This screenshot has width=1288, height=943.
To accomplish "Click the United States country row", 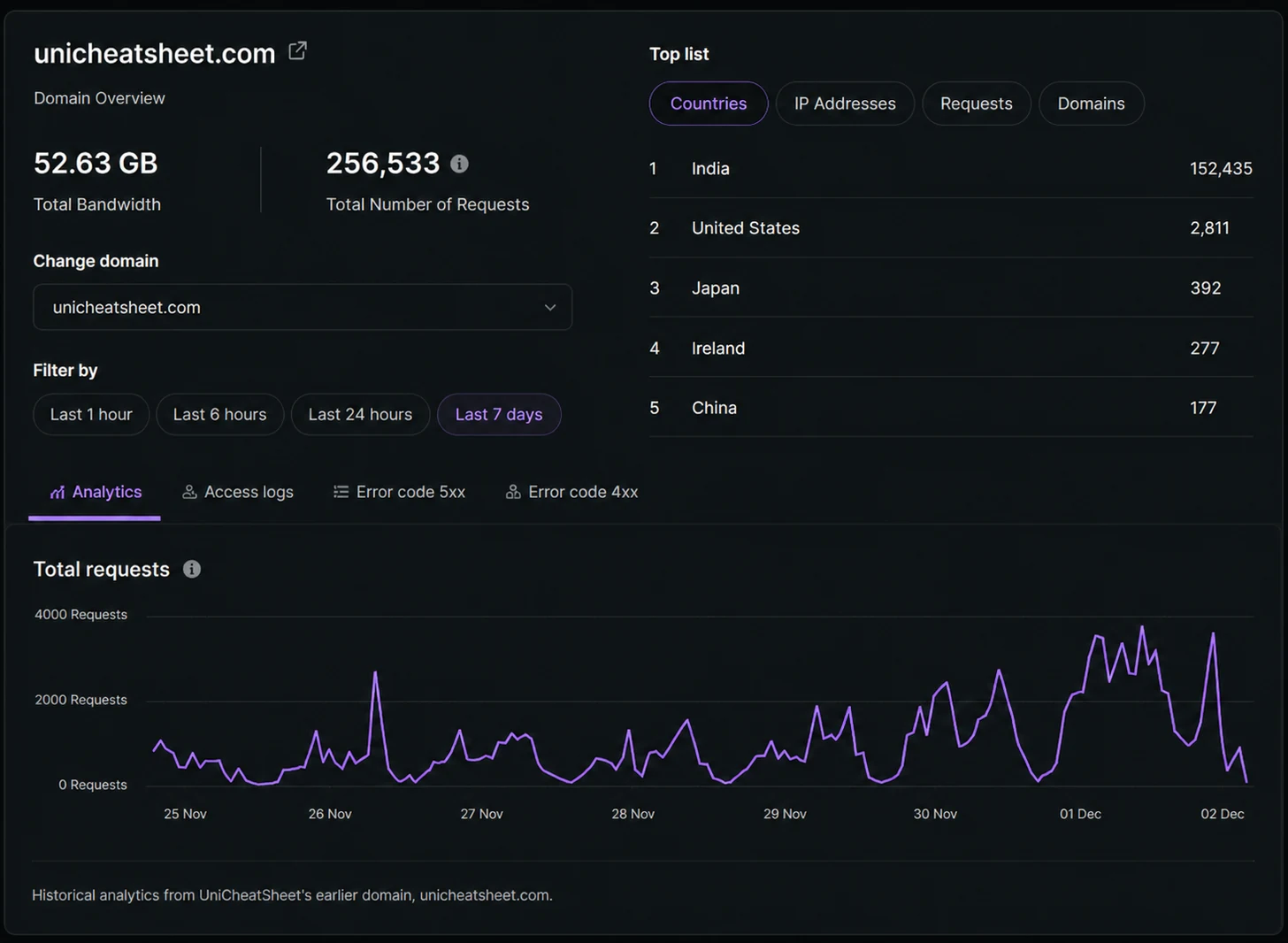I will coord(951,228).
